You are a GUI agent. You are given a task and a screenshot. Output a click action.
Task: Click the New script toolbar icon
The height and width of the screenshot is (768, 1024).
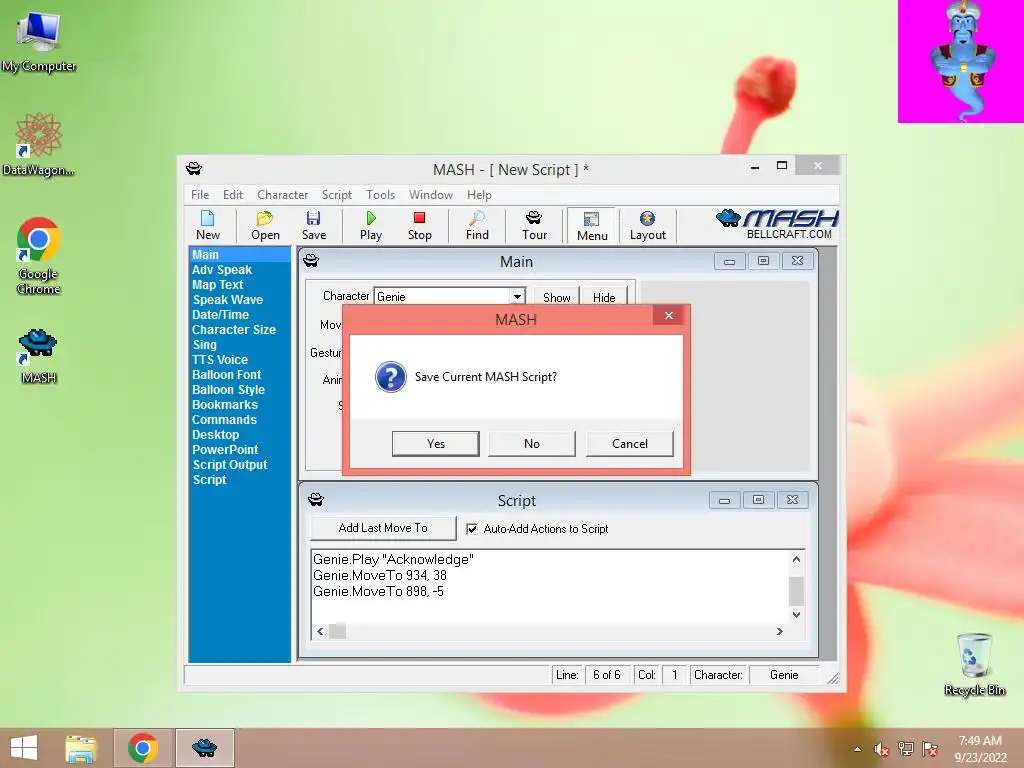tap(208, 225)
